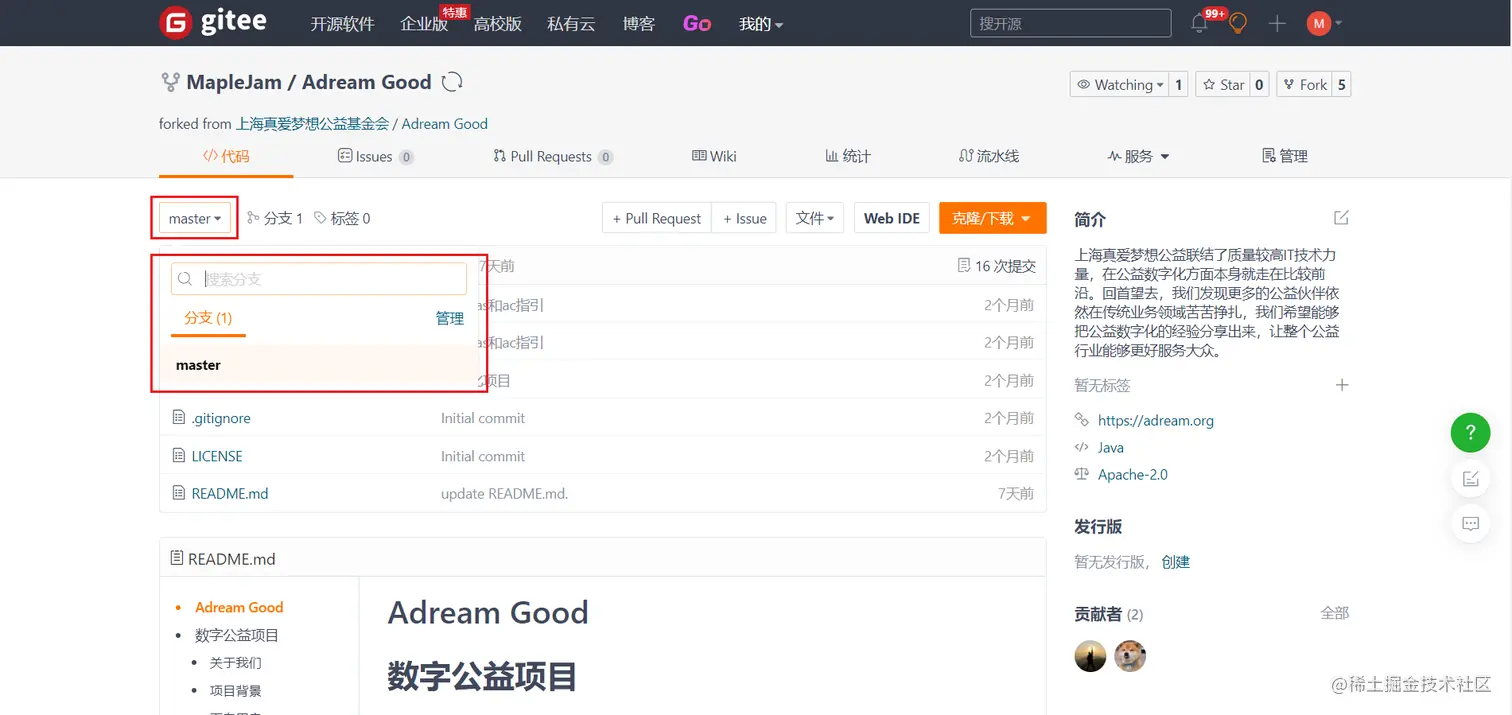Open the Wiki tab

pyautogui.click(x=714, y=156)
